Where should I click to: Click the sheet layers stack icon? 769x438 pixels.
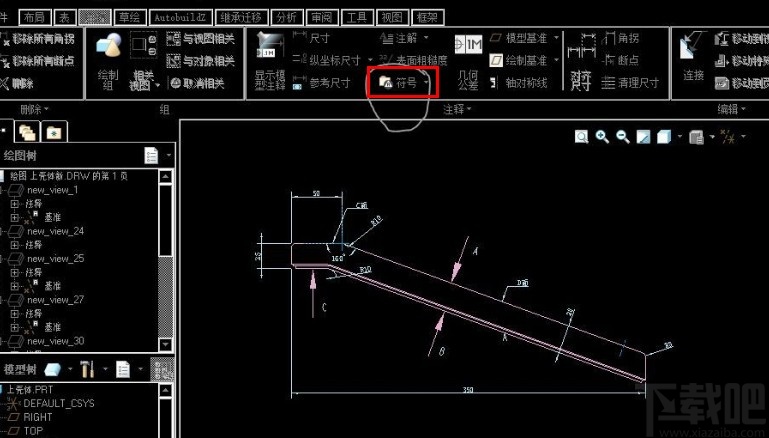click(x=696, y=137)
